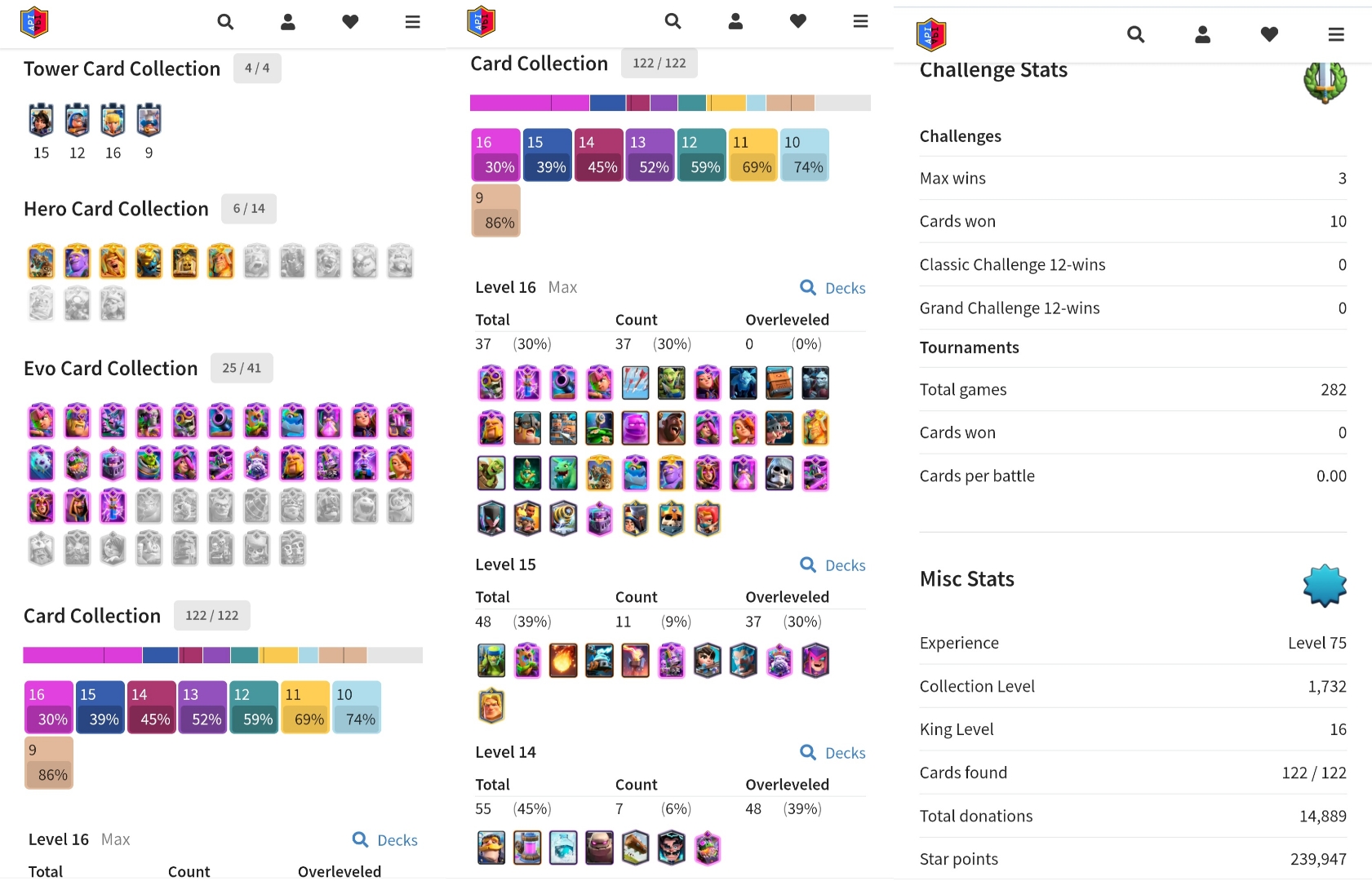The image size is (1372, 881).
Task: Click the blue Misc Stats badge icon
Action: [x=1325, y=586]
